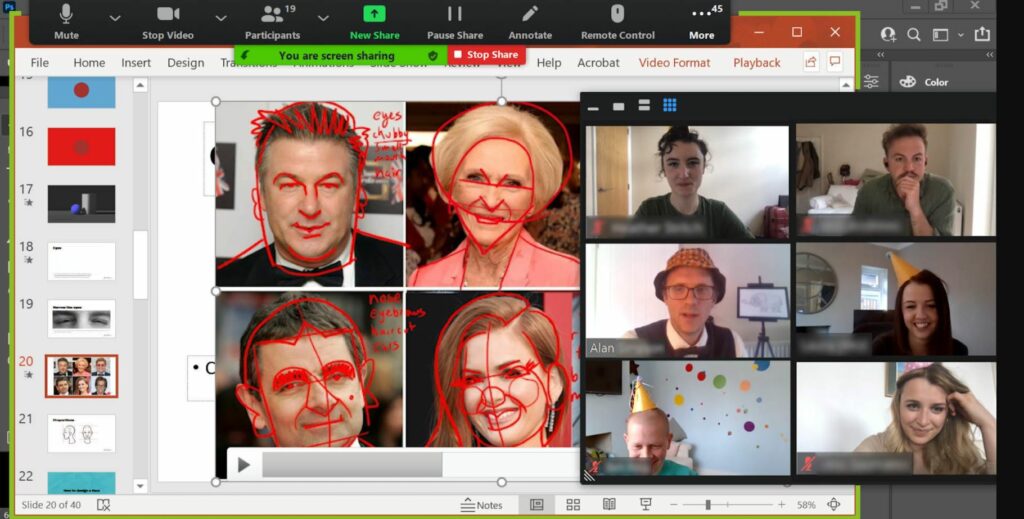Open the Participants panel in Zoom
This screenshot has width=1024, height=519.
click(272, 21)
